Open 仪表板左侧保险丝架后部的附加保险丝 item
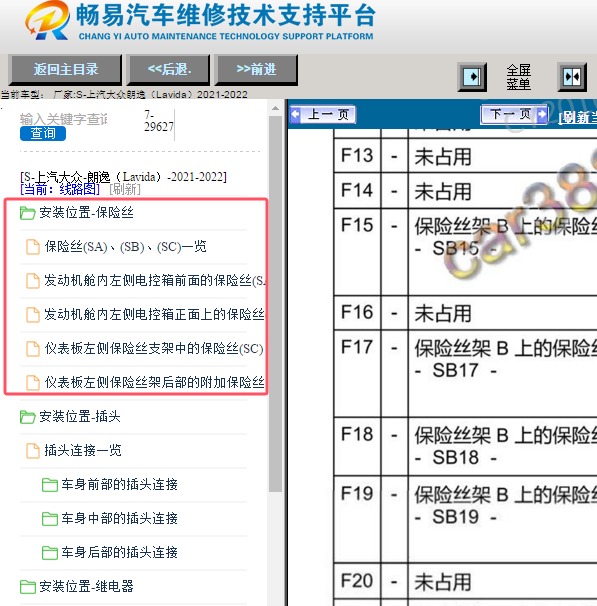Screen dimensions: 597x606 click(154, 383)
